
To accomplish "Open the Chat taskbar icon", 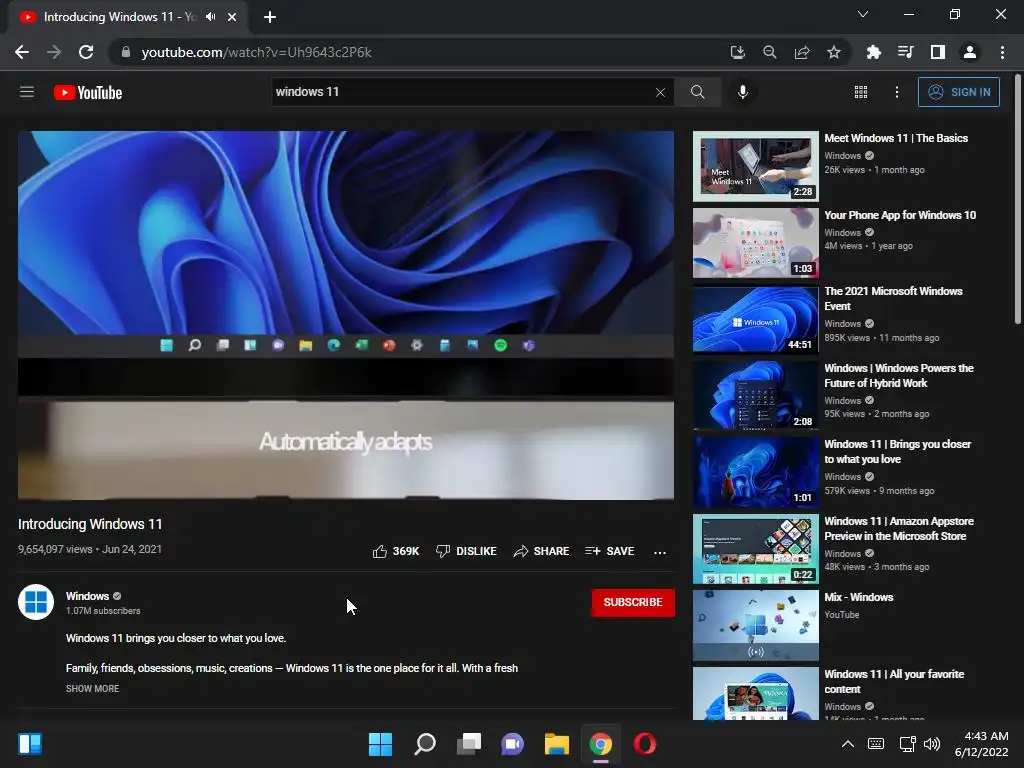I will click(513, 744).
